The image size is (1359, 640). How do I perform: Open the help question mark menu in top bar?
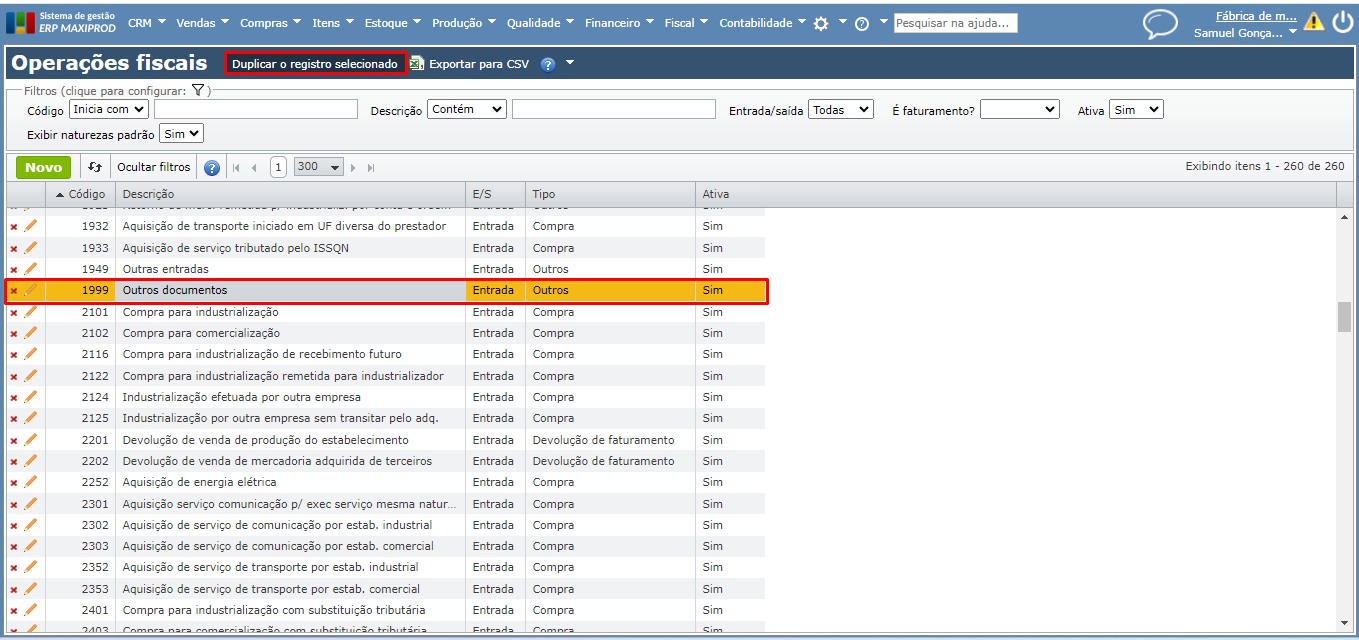coord(862,23)
